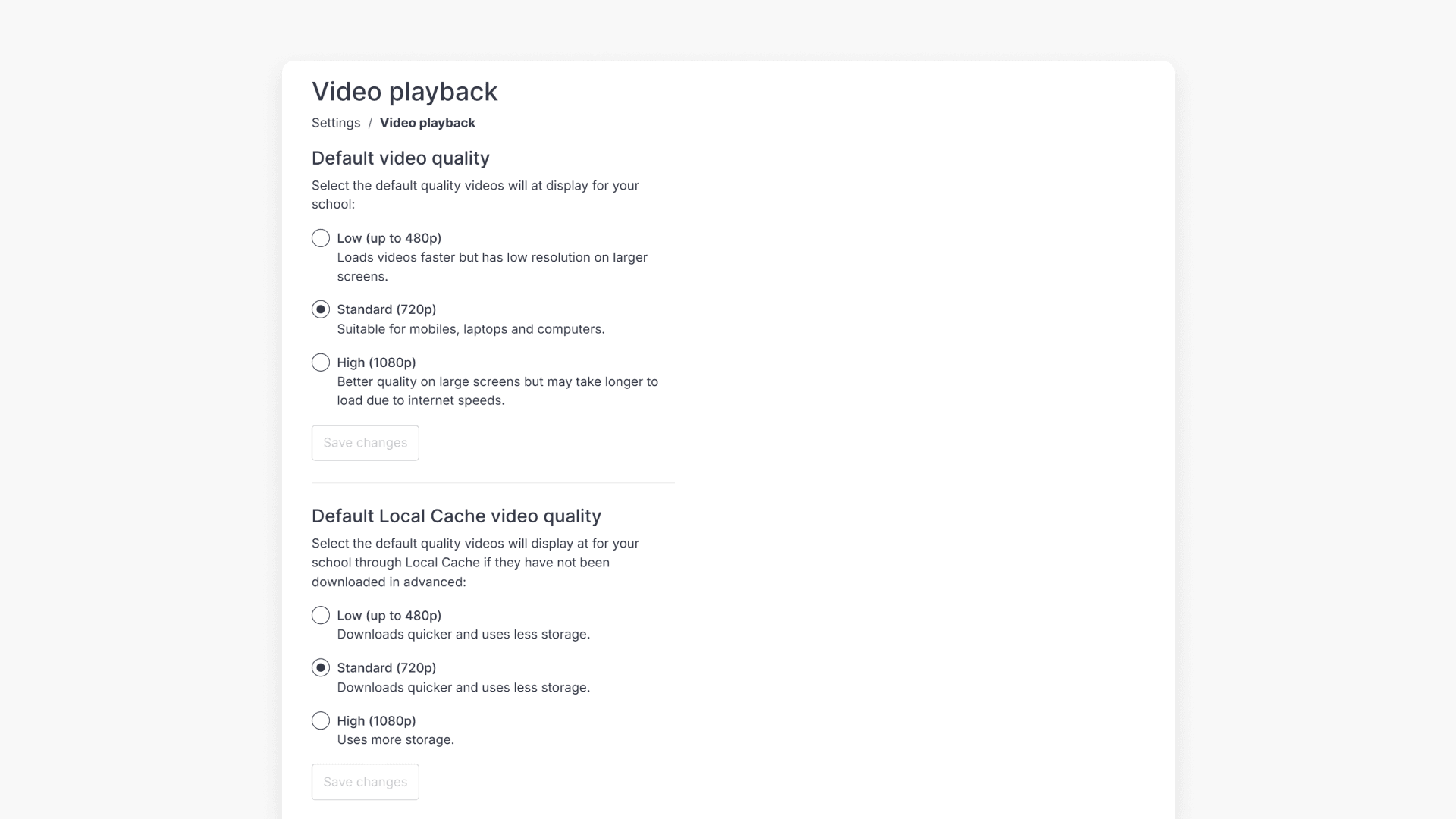Click Save changes under Default video quality

[x=365, y=442]
